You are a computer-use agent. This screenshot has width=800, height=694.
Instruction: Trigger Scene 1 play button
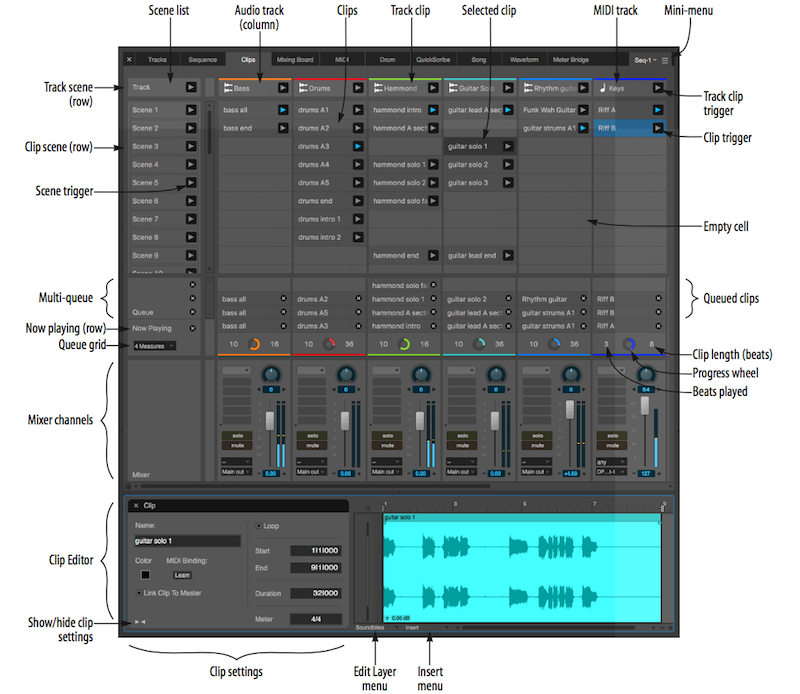191,110
